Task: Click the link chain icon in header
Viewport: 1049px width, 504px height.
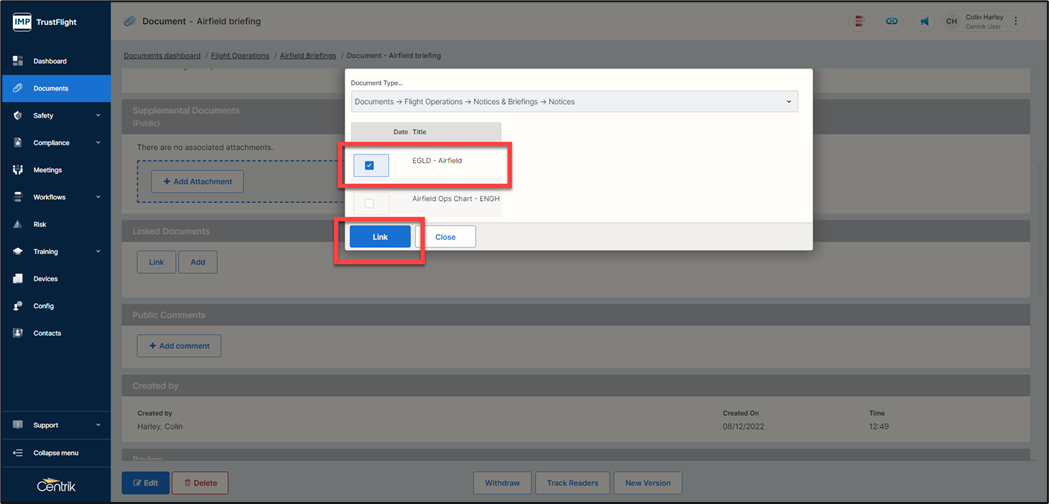Action: click(x=890, y=21)
